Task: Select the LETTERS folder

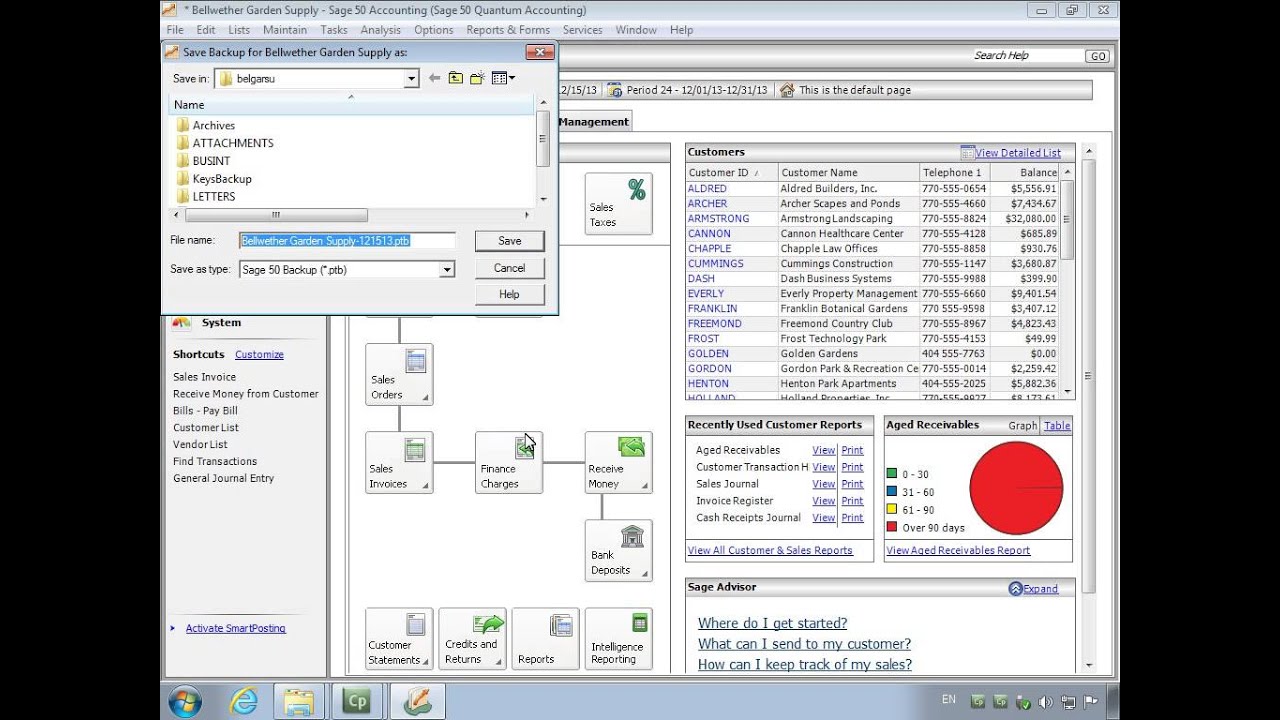Action: (x=205, y=197)
